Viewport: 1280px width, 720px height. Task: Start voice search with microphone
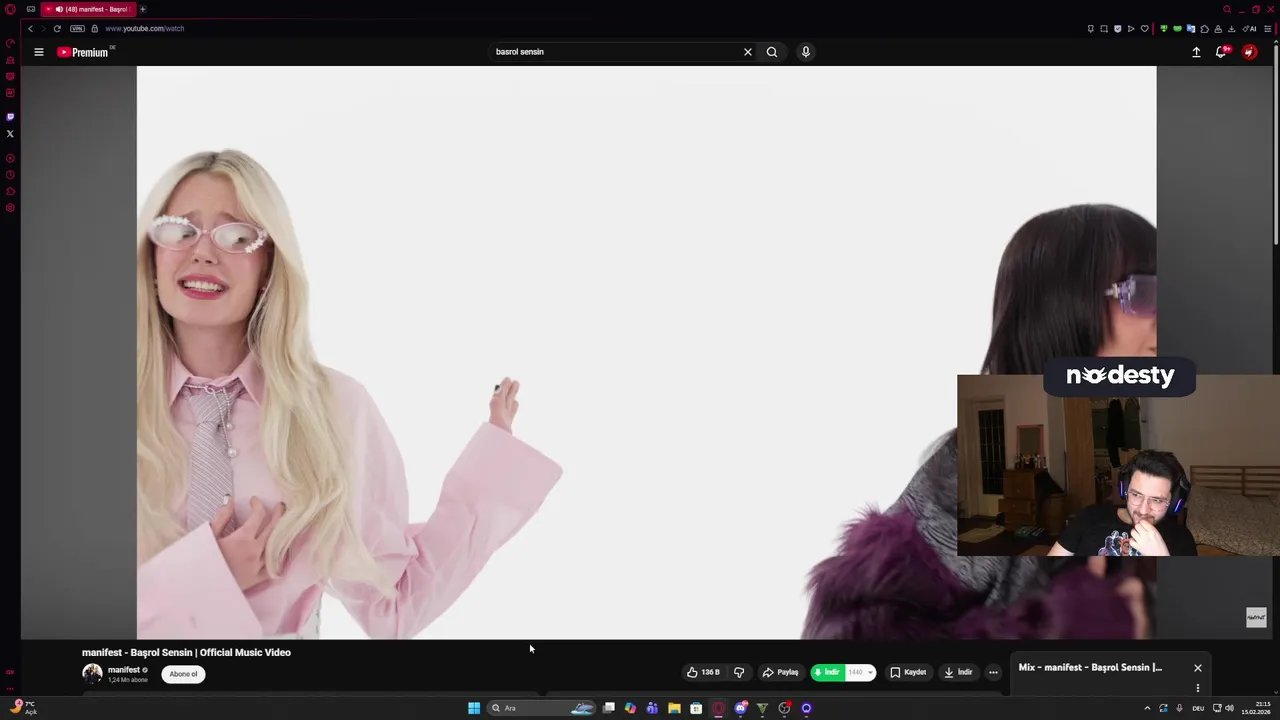[805, 52]
